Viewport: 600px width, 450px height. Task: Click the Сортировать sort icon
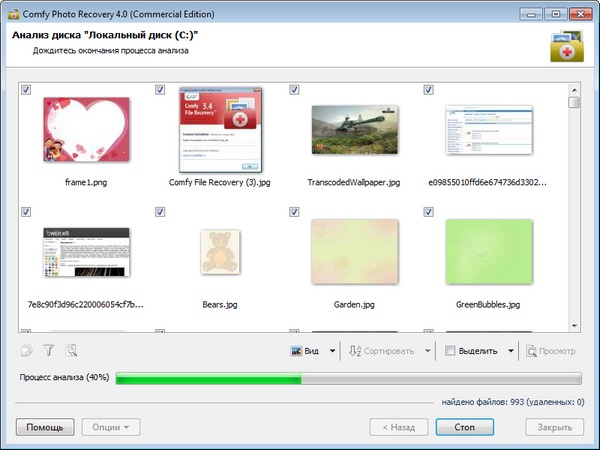click(357, 351)
